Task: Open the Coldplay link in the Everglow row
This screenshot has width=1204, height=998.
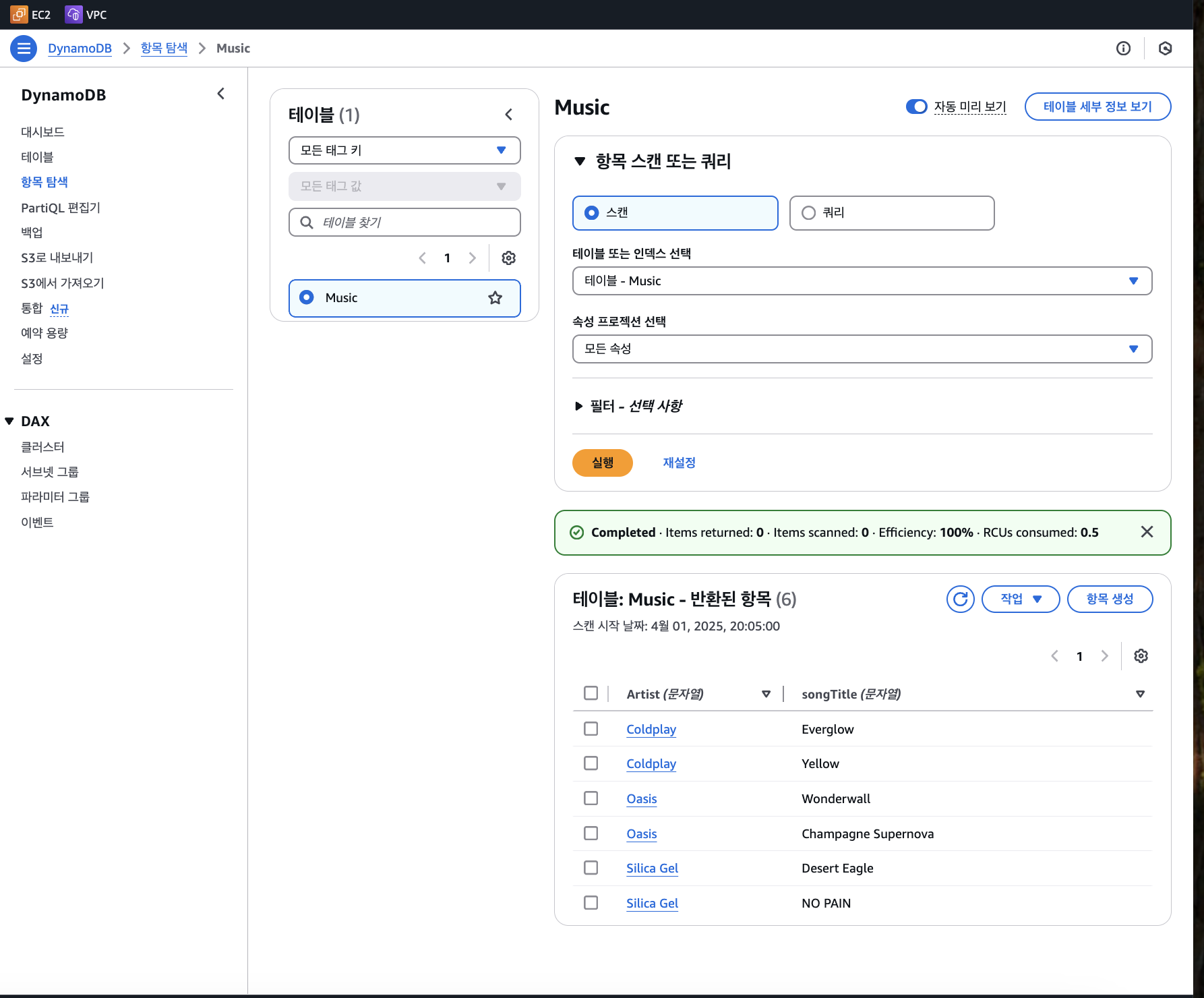Action: (x=651, y=729)
